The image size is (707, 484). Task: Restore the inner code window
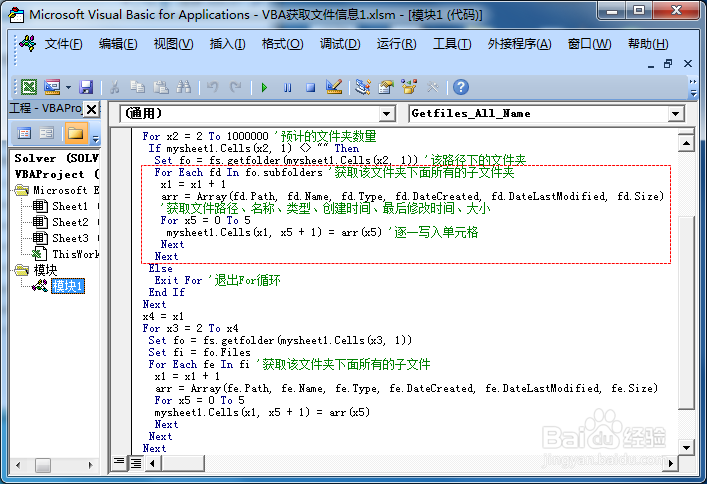[x=668, y=64]
